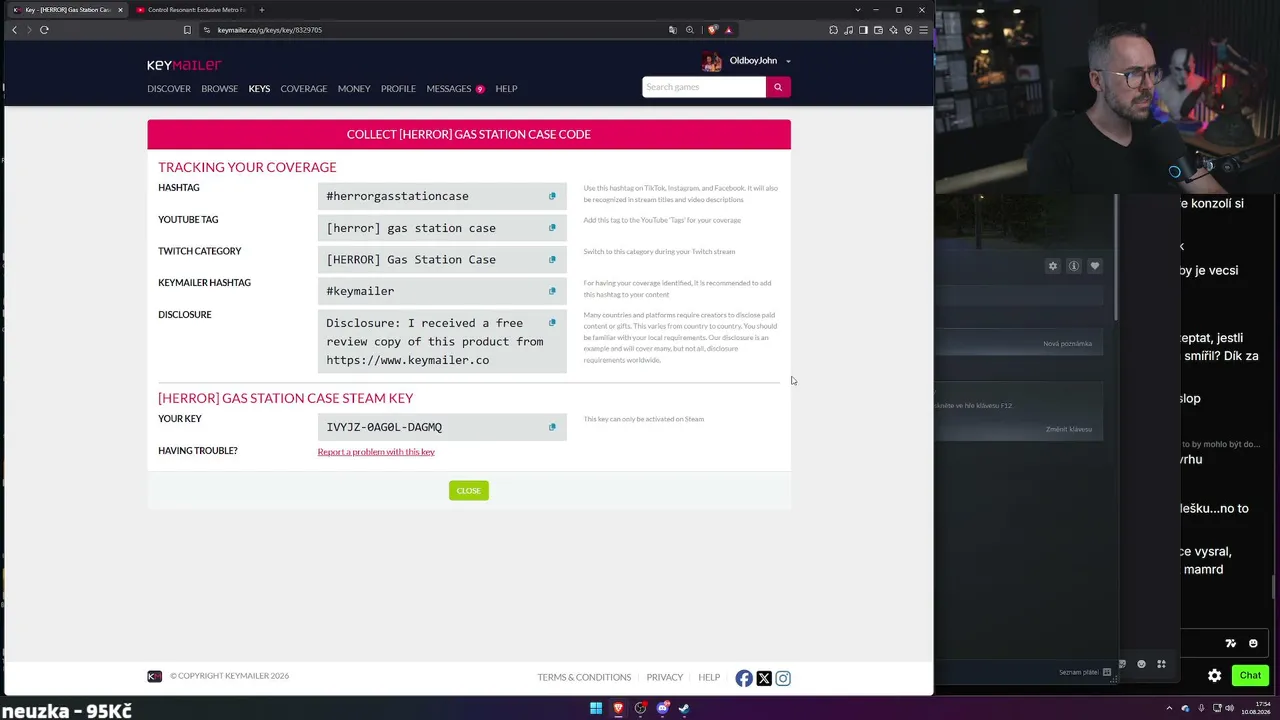Click Nová poznámka in Steam overlay
Image resolution: width=1280 pixels, height=720 pixels.
point(1067,344)
